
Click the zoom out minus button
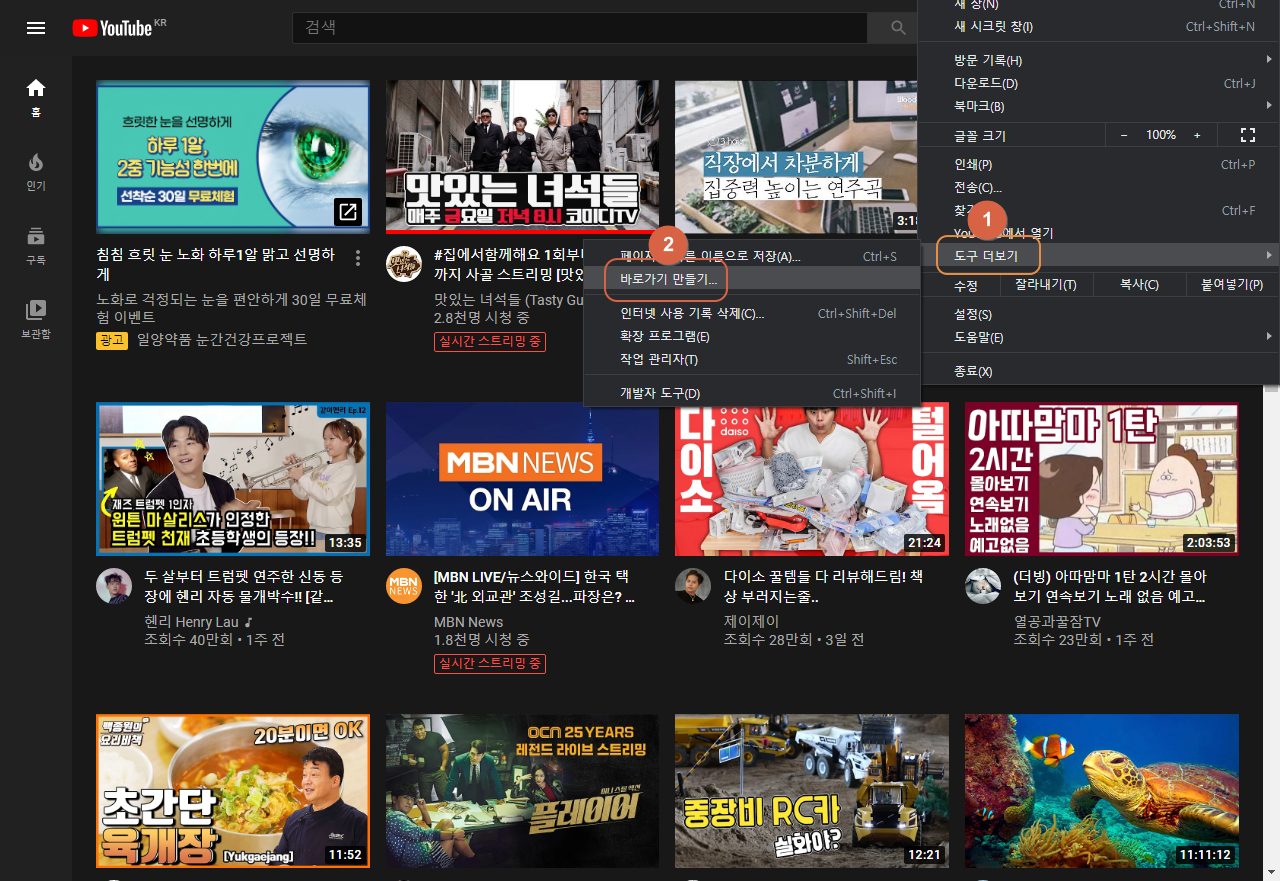click(x=1124, y=135)
